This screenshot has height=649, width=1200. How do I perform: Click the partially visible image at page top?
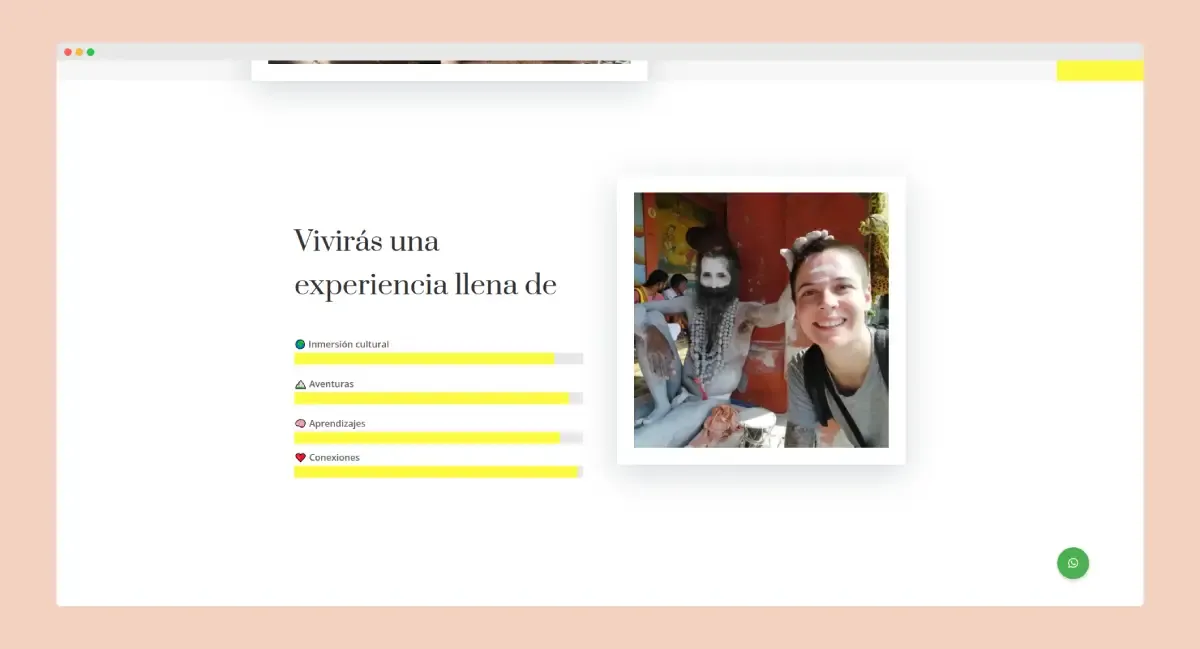point(448,62)
